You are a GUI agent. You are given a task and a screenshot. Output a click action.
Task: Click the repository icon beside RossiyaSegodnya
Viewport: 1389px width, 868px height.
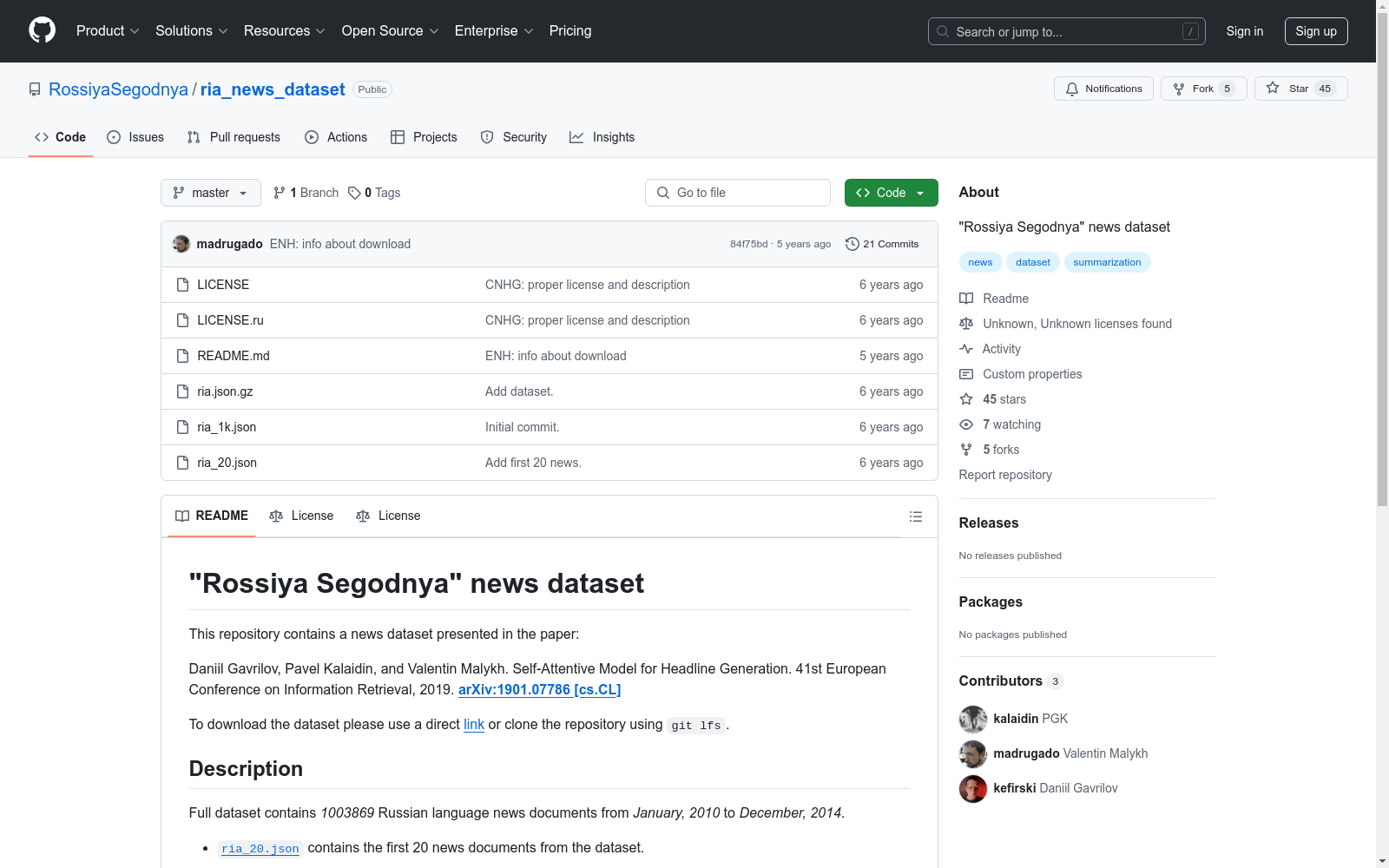pos(35,89)
